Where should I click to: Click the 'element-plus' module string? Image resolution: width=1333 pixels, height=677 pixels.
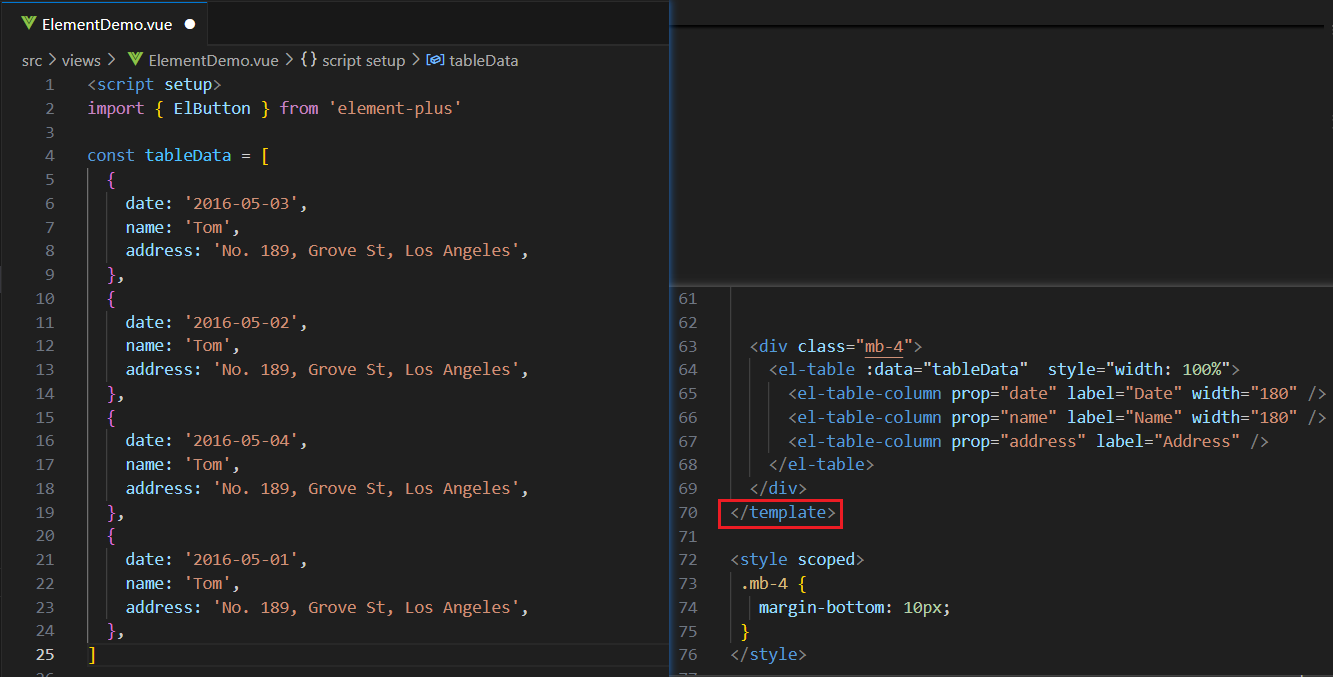click(x=395, y=108)
